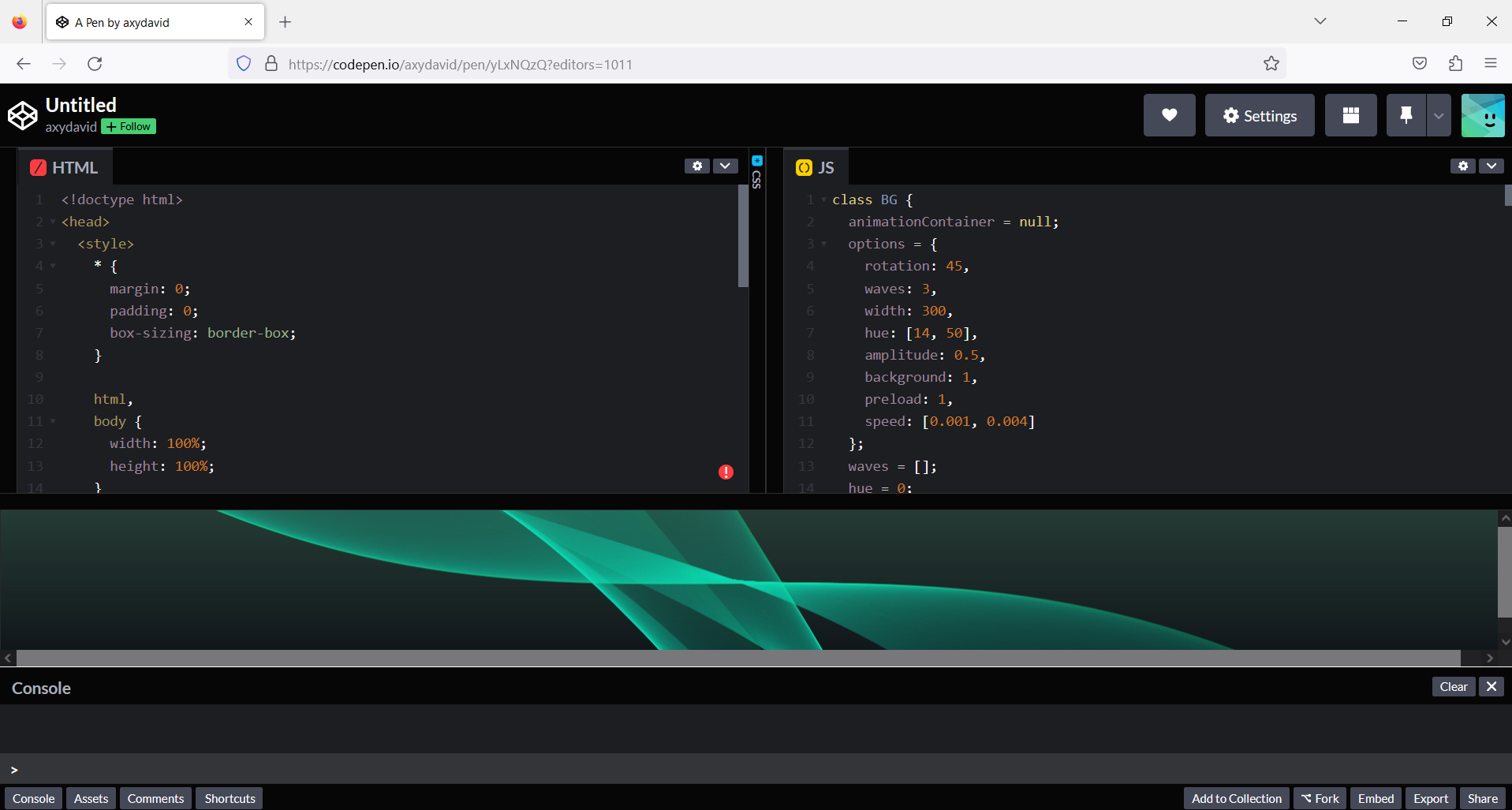The width and height of the screenshot is (1512, 810).
Task: Switch to the Assets tab
Action: (91, 798)
